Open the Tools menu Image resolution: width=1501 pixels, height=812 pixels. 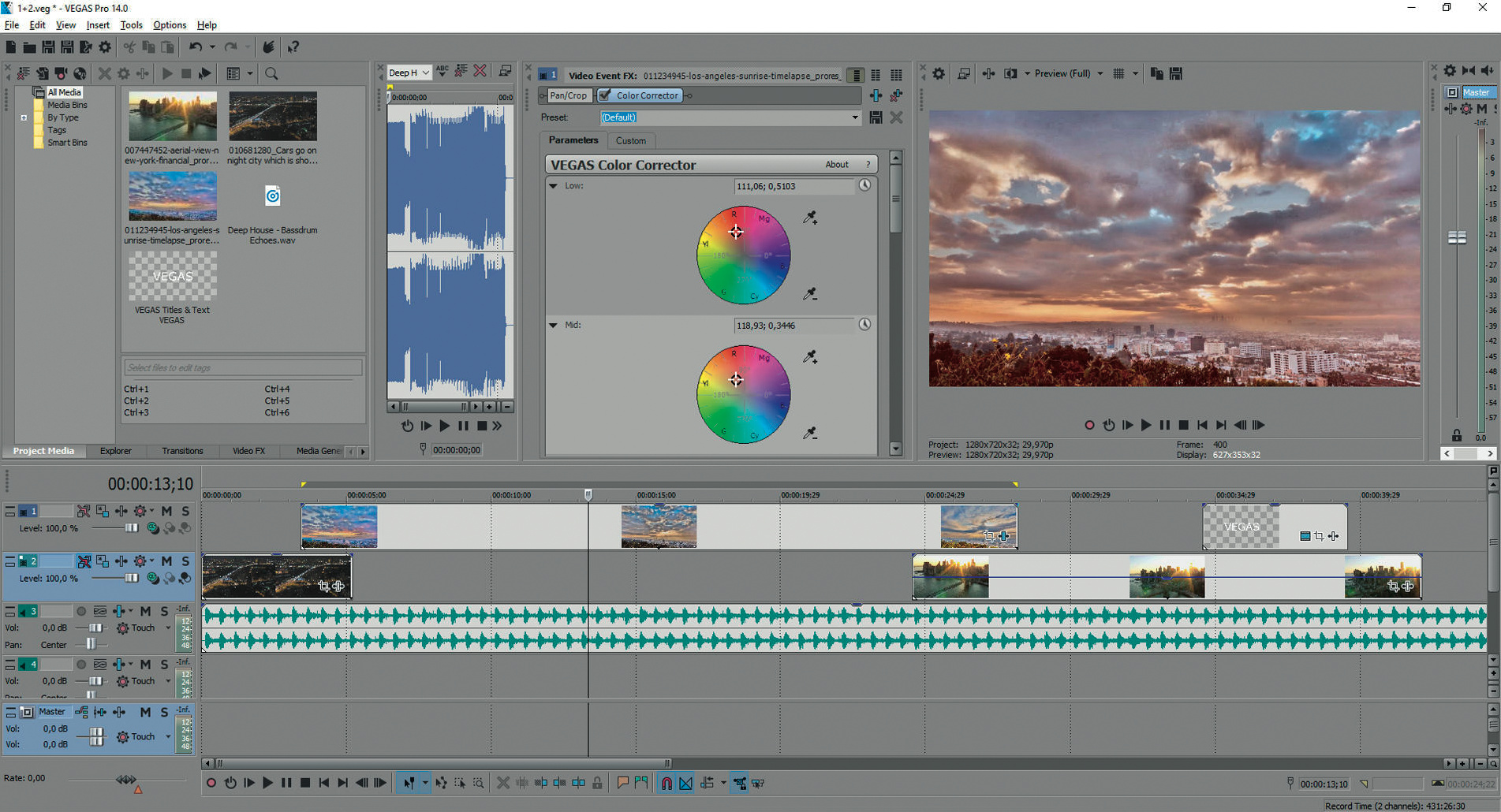(x=131, y=25)
